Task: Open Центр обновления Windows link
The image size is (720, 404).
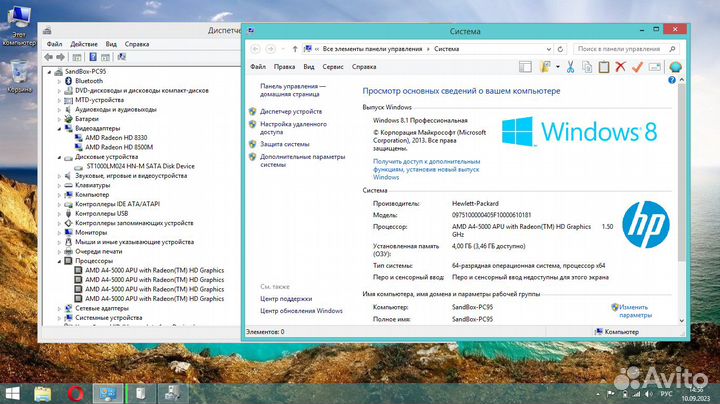Action: (x=301, y=311)
